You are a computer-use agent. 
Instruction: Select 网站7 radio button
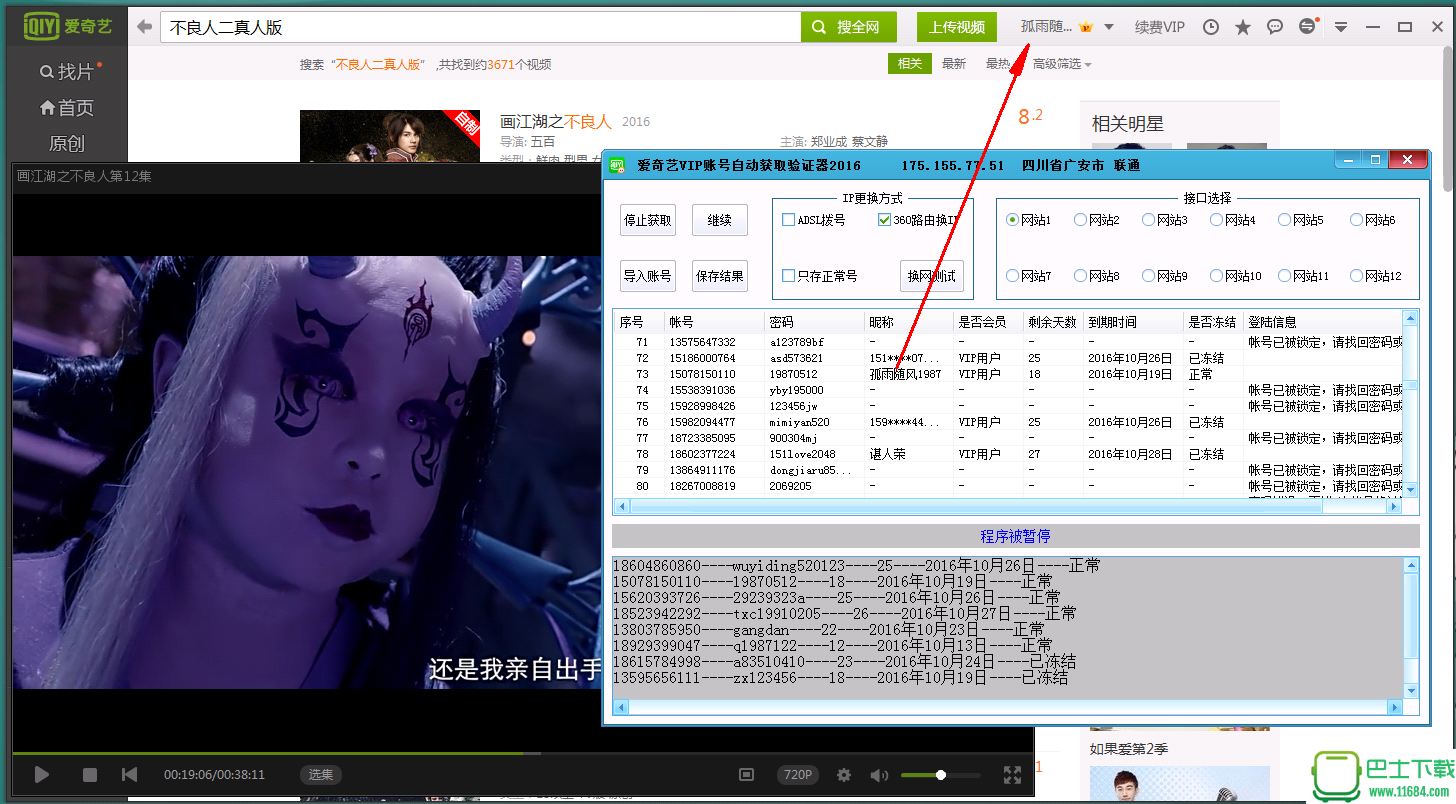(x=1012, y=276)
